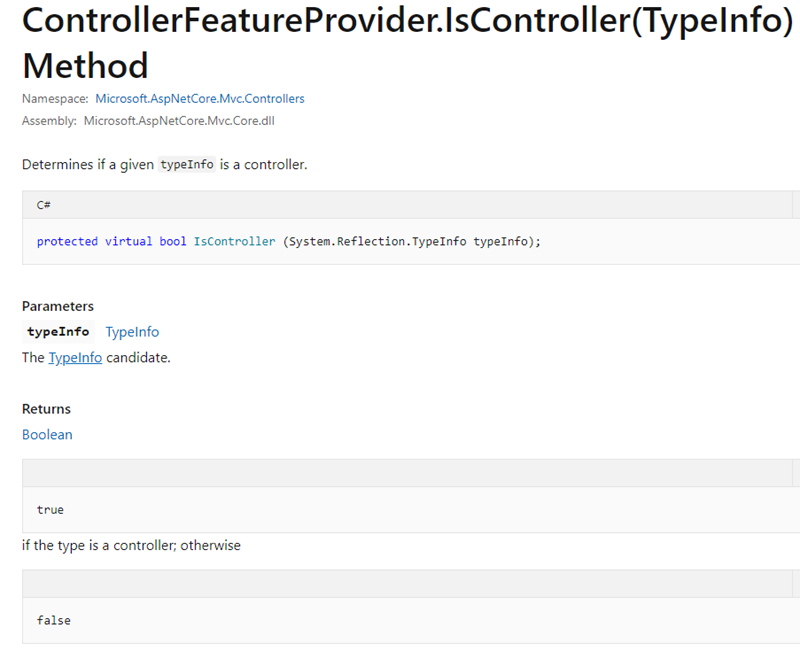Click the false code block
Image resolution: width=800 pixels, height=651 pixels.
[x=52, y=621]
